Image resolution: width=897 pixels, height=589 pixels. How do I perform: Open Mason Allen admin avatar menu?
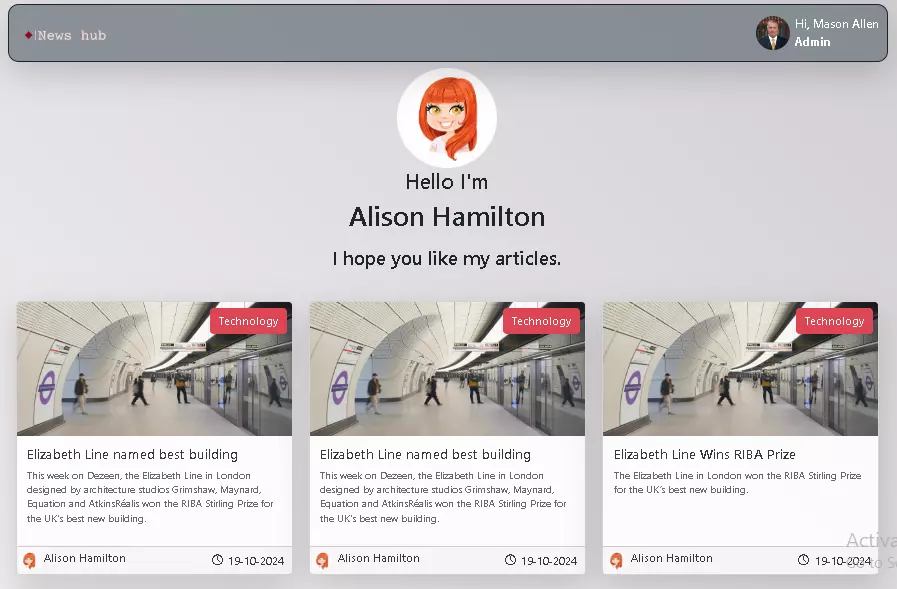coord(772,33)
